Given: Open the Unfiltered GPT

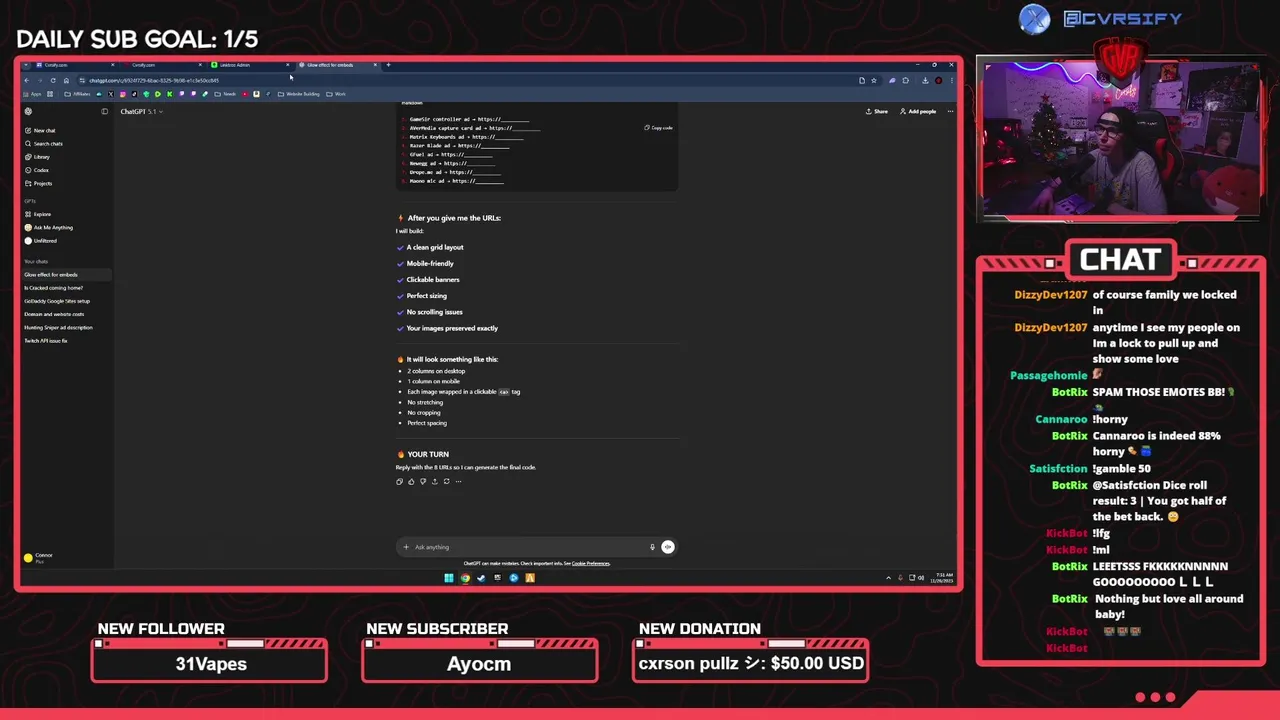Looking at the screenshot, I should point(41,241).
